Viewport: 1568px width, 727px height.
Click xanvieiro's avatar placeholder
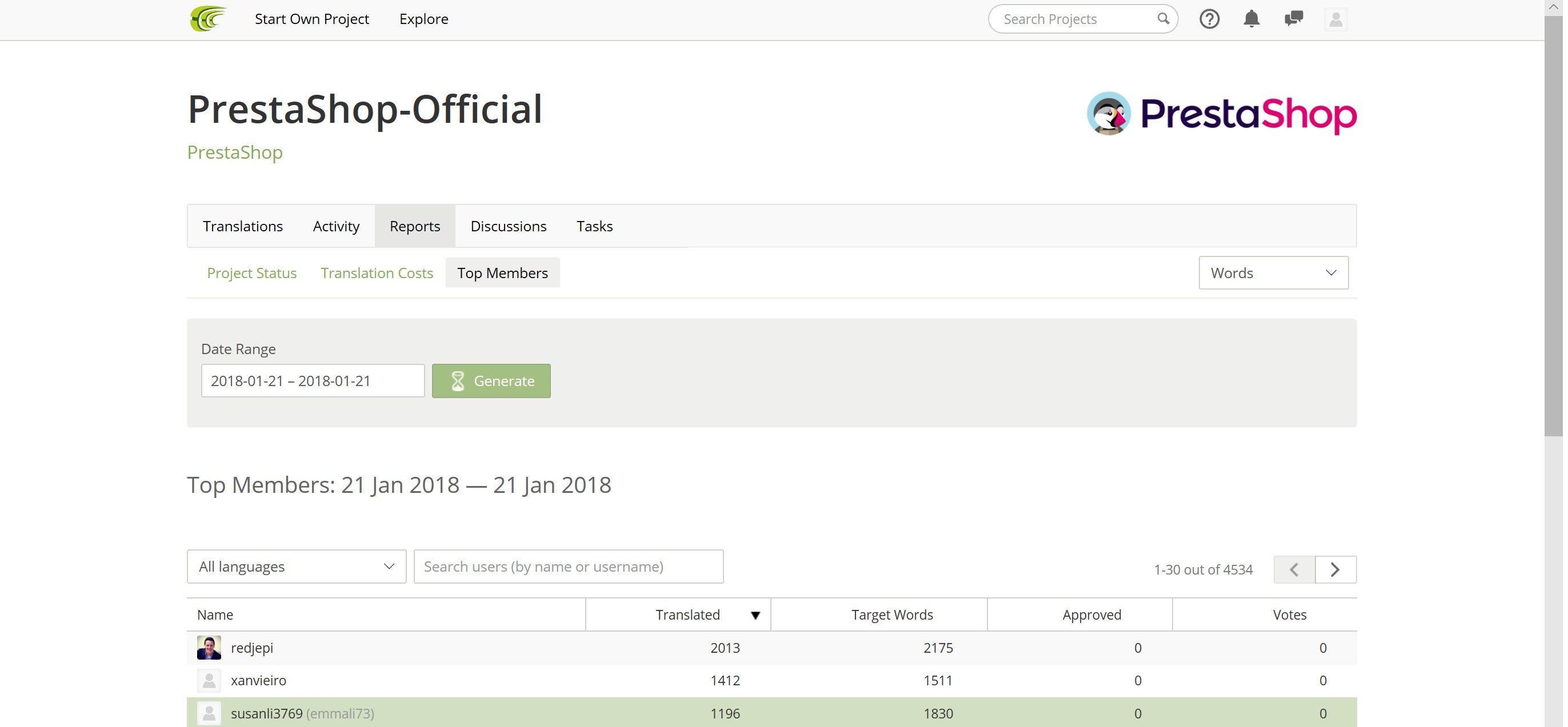[x=209, y=681]
